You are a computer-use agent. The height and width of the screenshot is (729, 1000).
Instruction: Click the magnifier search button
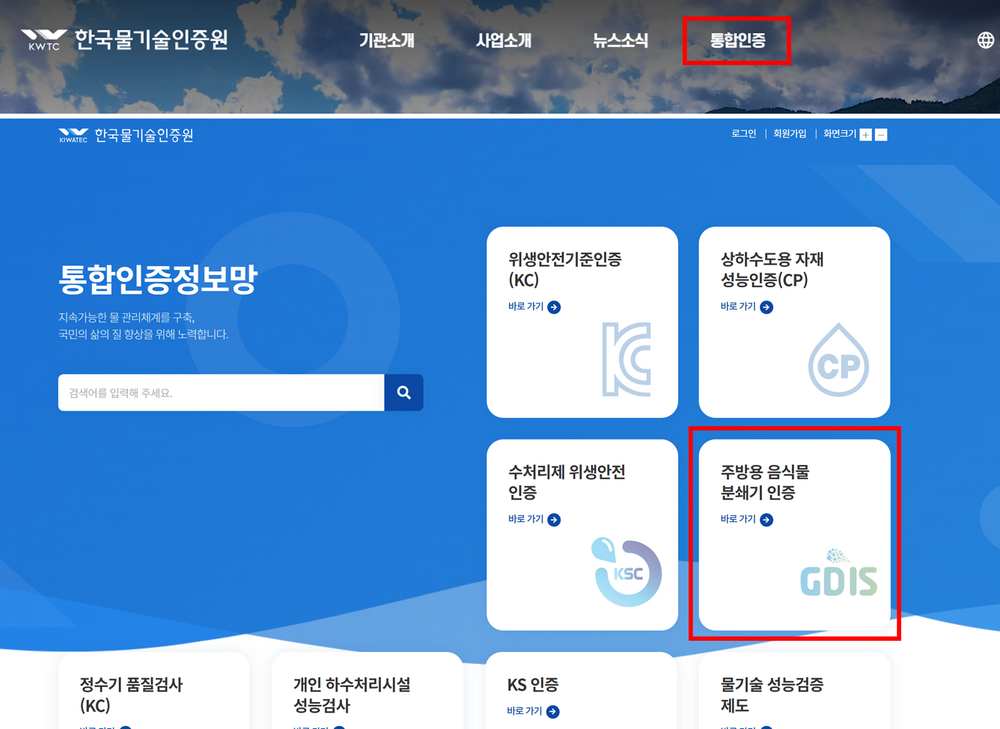click(404, 393)
